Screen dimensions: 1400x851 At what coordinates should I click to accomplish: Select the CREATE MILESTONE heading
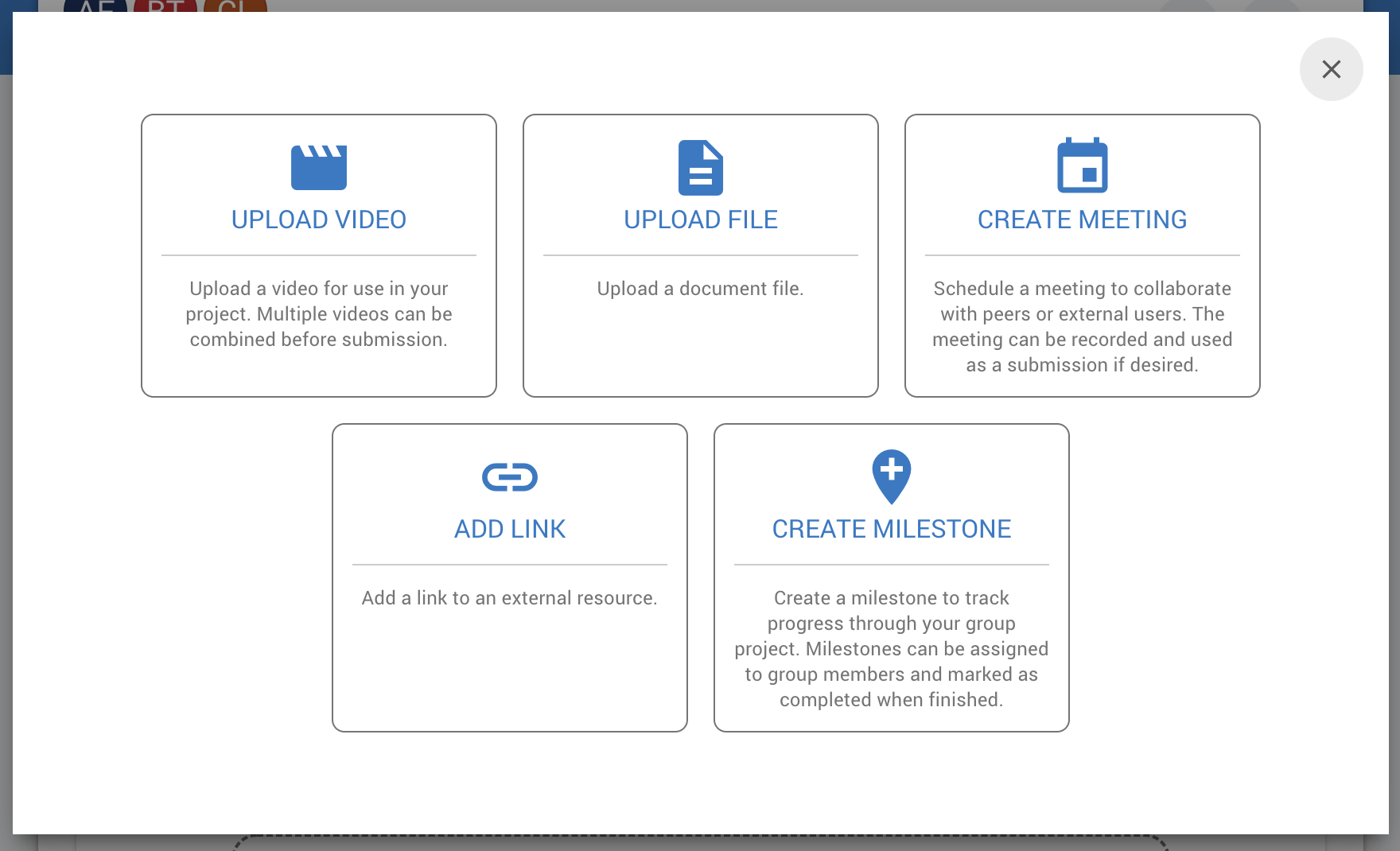click(891, 529)
